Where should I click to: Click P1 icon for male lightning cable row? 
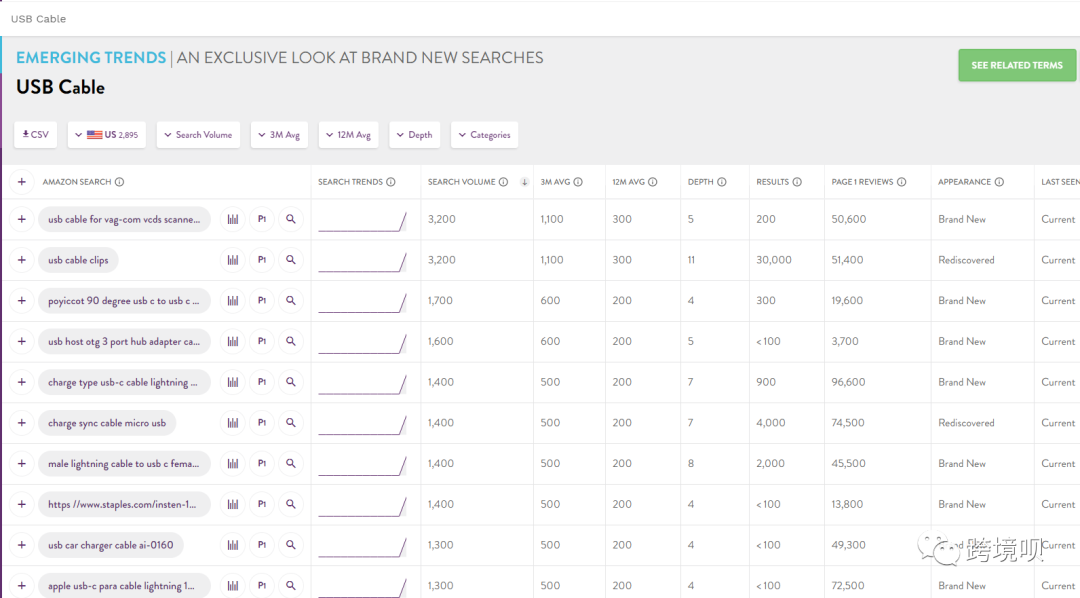tap(262, 463)
